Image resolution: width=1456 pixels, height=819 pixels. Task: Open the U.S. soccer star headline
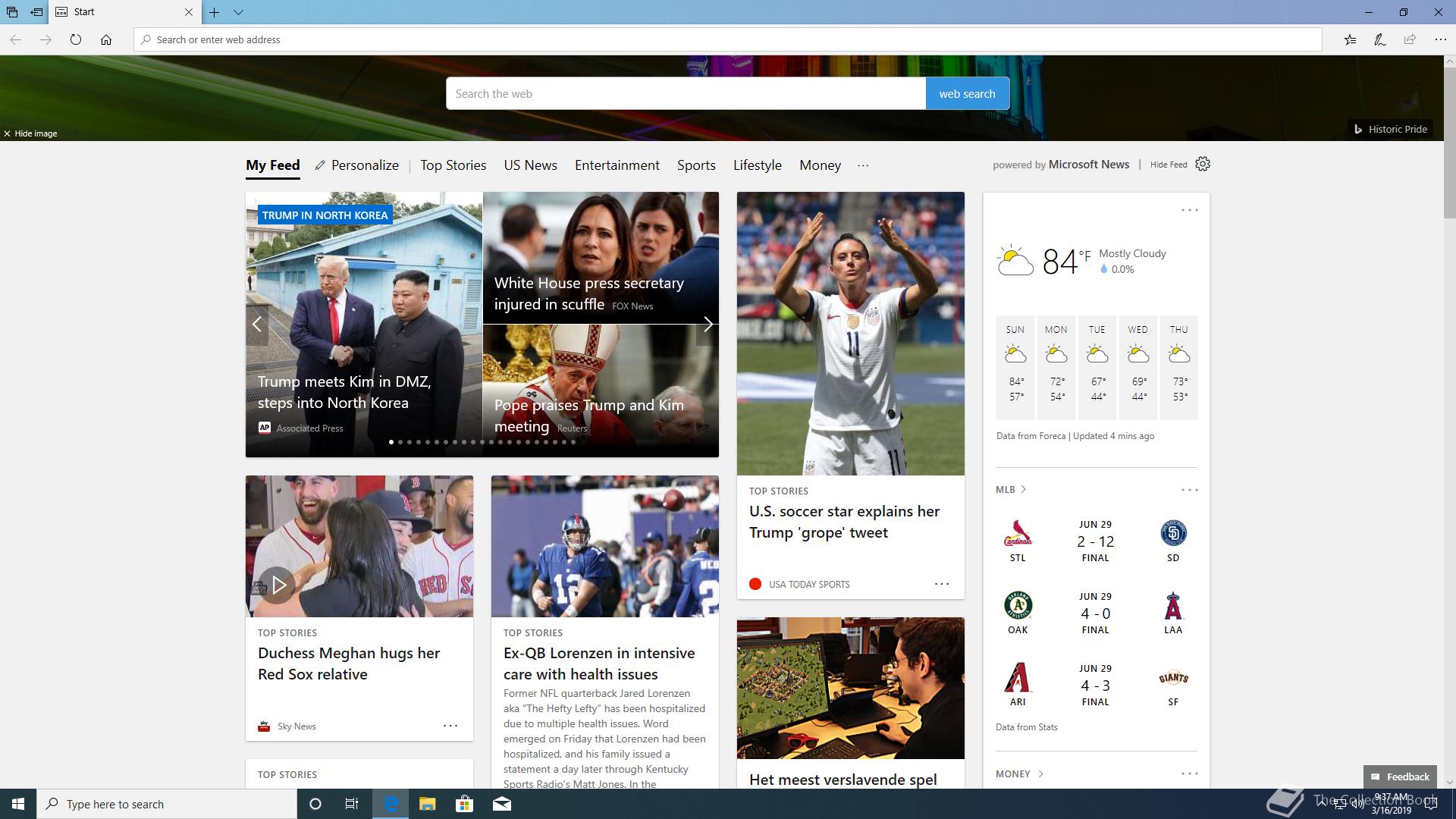pos(844,522)
